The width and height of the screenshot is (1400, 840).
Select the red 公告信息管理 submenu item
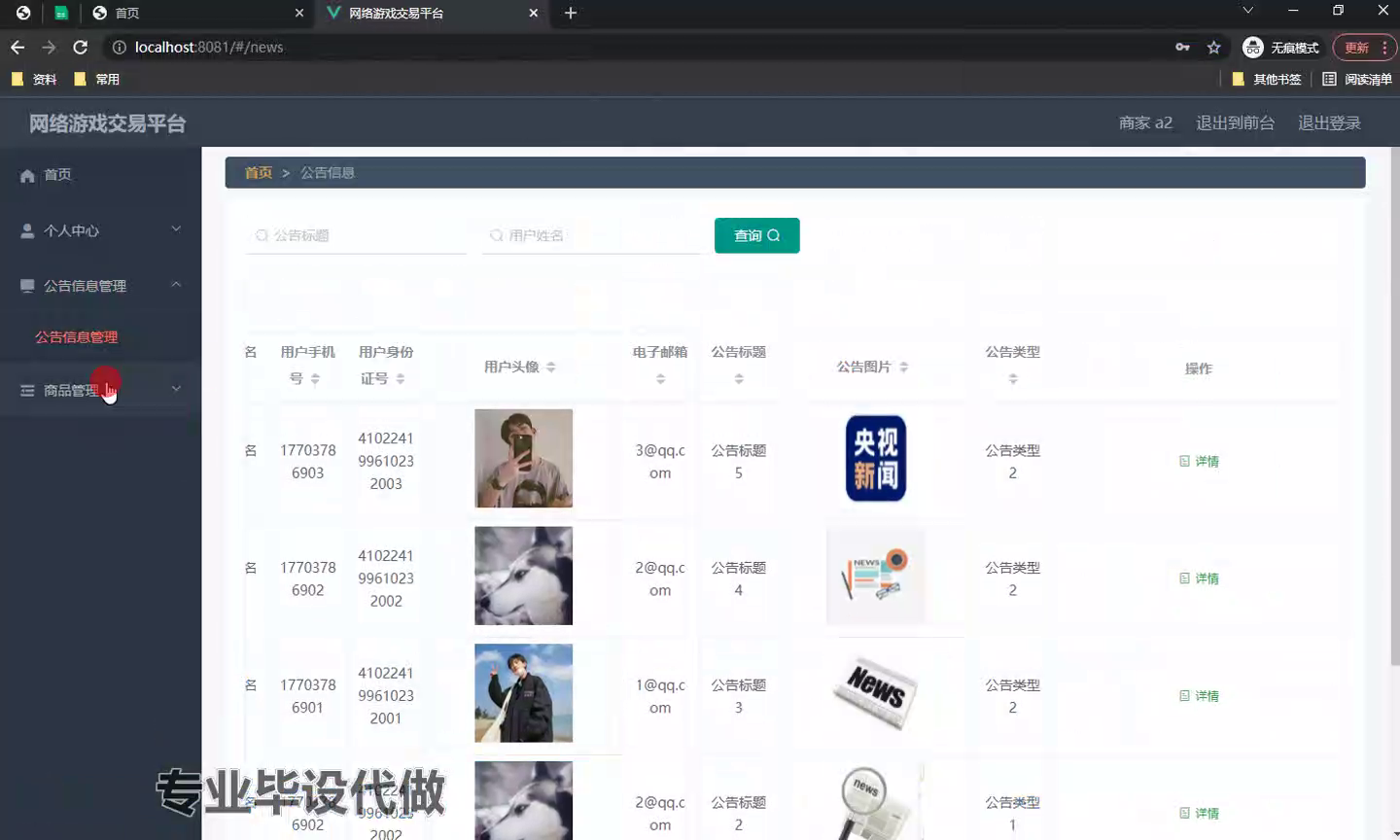[x=76, y=336]
